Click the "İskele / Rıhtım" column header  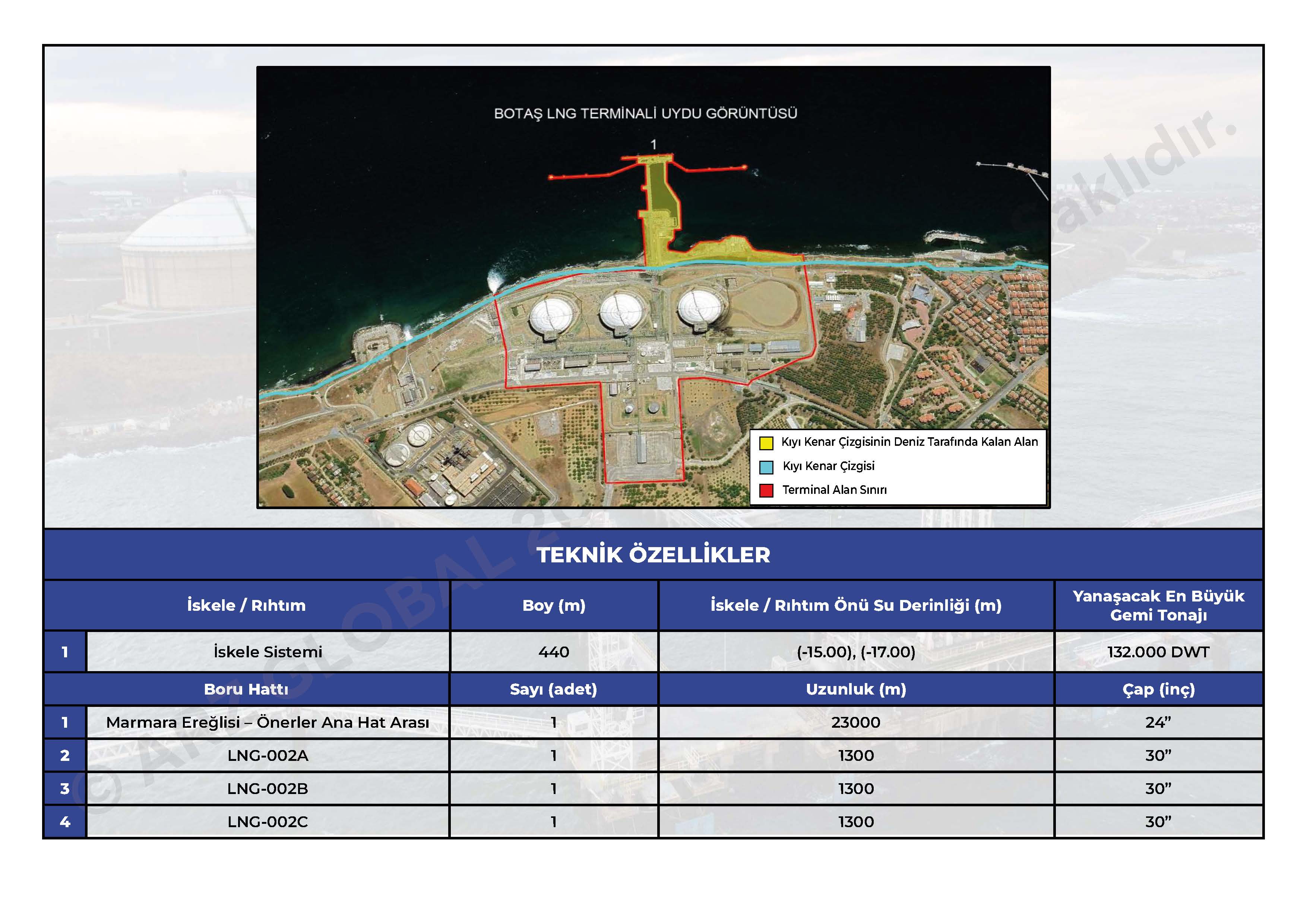pos(247,605)
